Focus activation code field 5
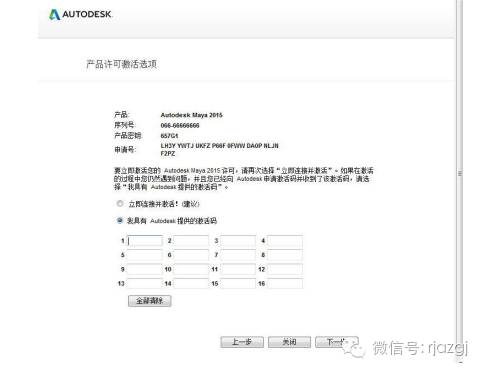The height and width of the screenshot is (372, 484). (144, 255)
